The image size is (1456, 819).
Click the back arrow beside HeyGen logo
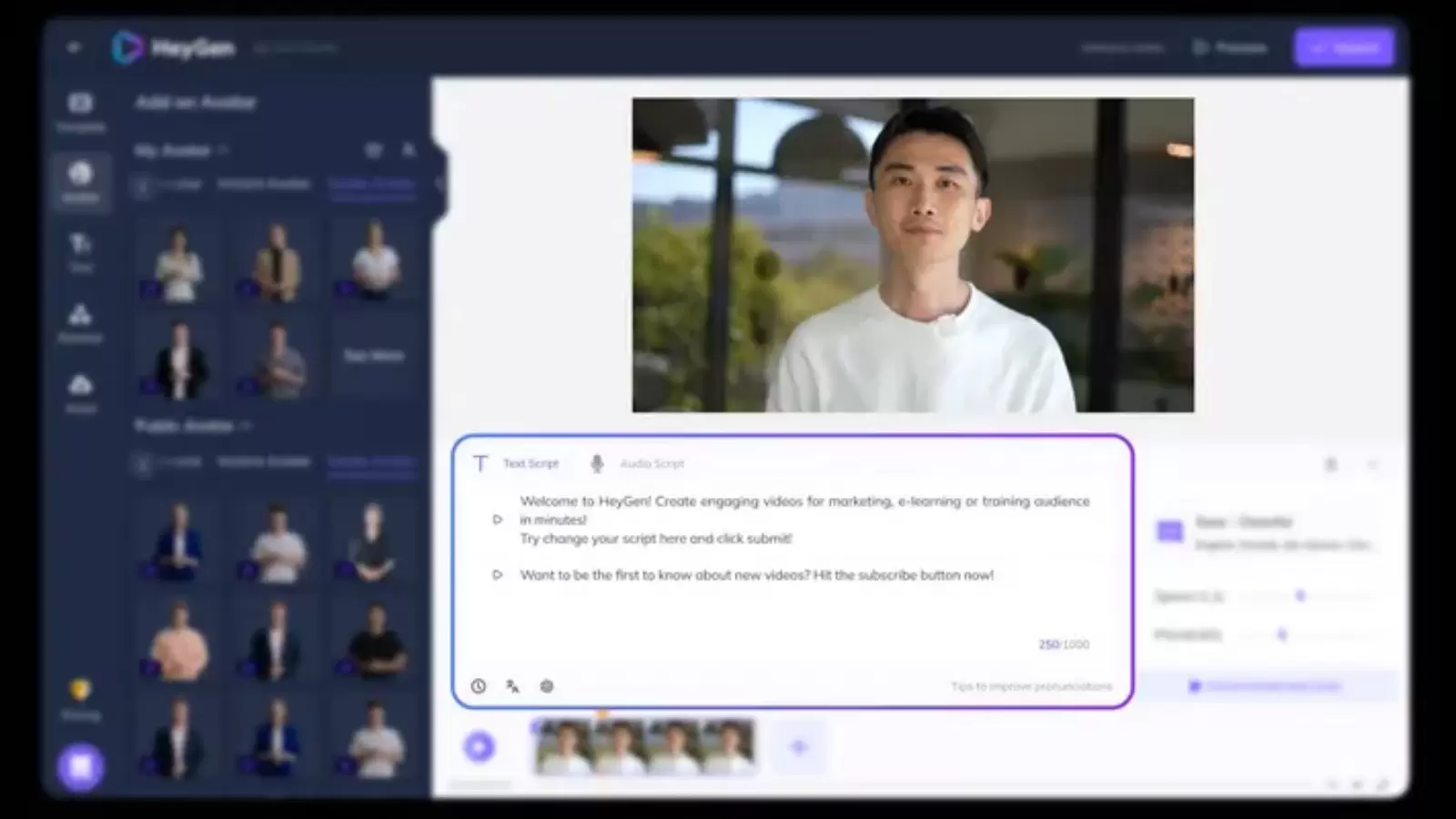coord(75,47)
